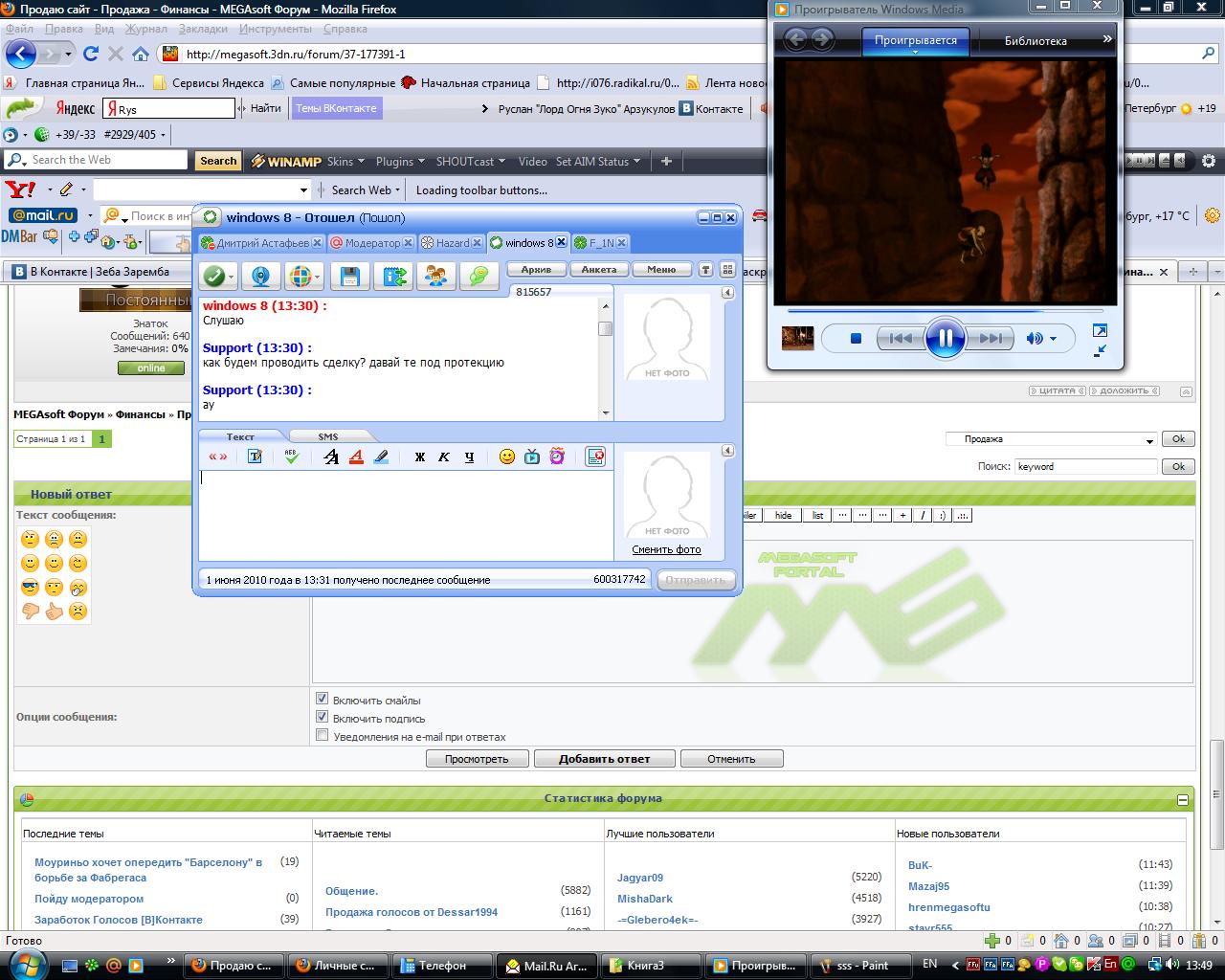1225x980 pixels.
Task: Open the Yahoo Search Web dropdown arrow
Action: point(397,190)
